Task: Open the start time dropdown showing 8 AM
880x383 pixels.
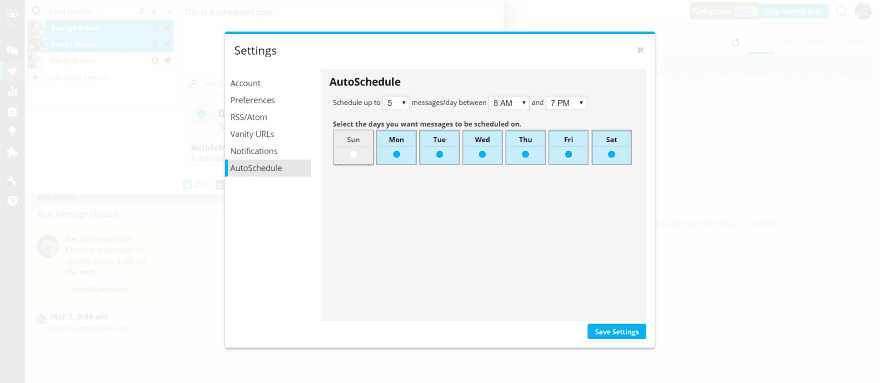Action: click(509, 103)
